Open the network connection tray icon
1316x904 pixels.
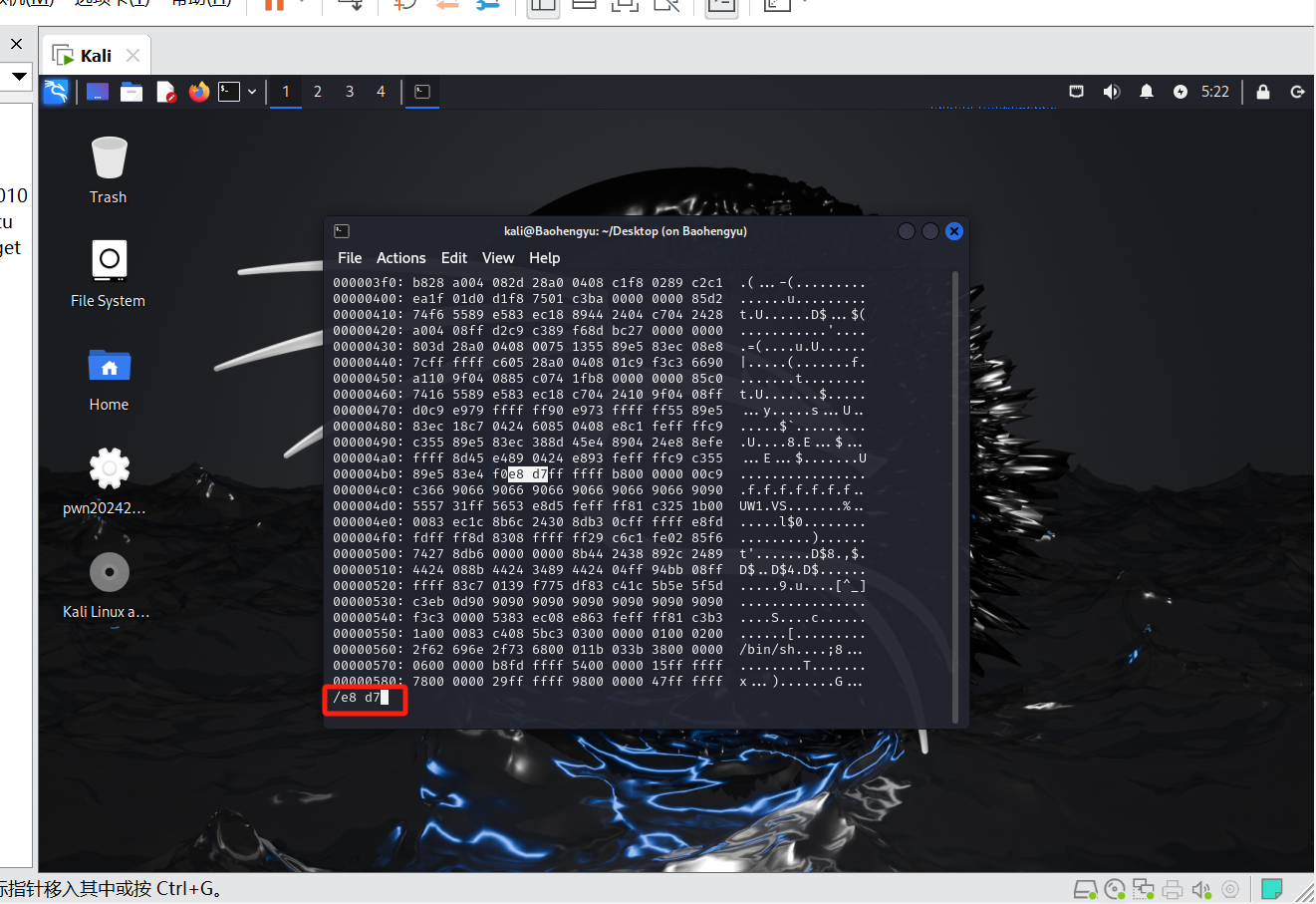click(1077, 92)
